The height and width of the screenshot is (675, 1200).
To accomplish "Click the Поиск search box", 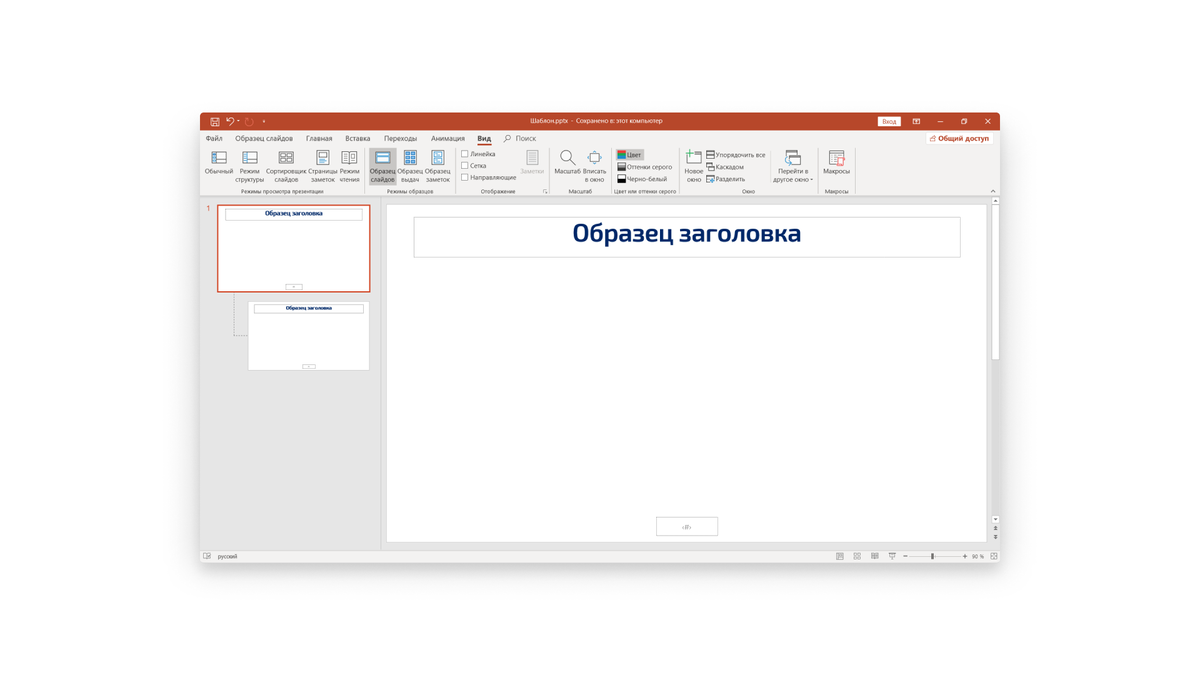I will [520, 139].
